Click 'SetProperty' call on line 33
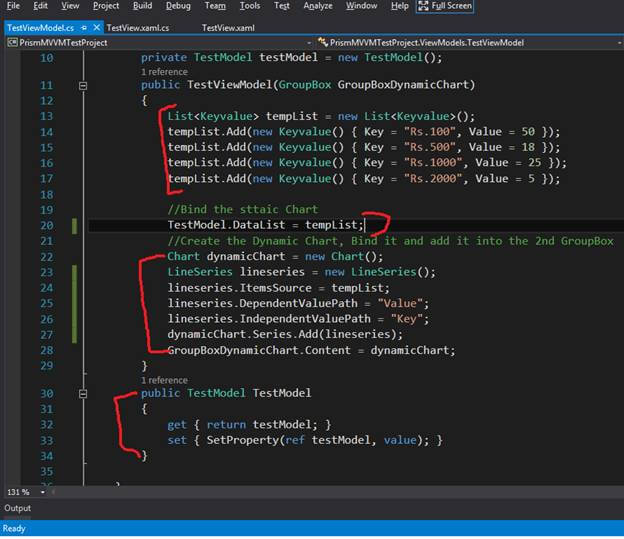Viewport: 624px width, 539px height. coord(243,440)
